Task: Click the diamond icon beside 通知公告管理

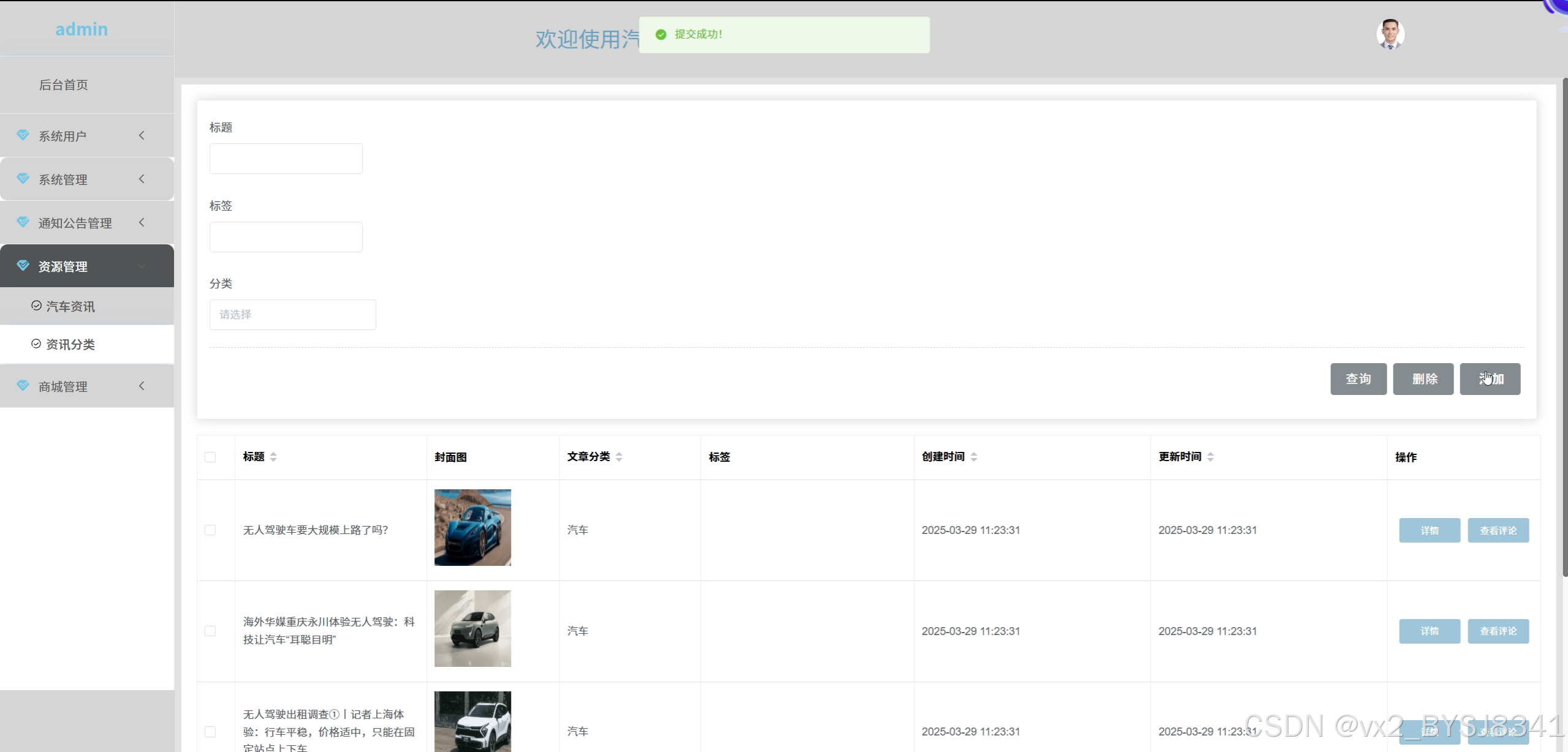Action: (23, 222)
